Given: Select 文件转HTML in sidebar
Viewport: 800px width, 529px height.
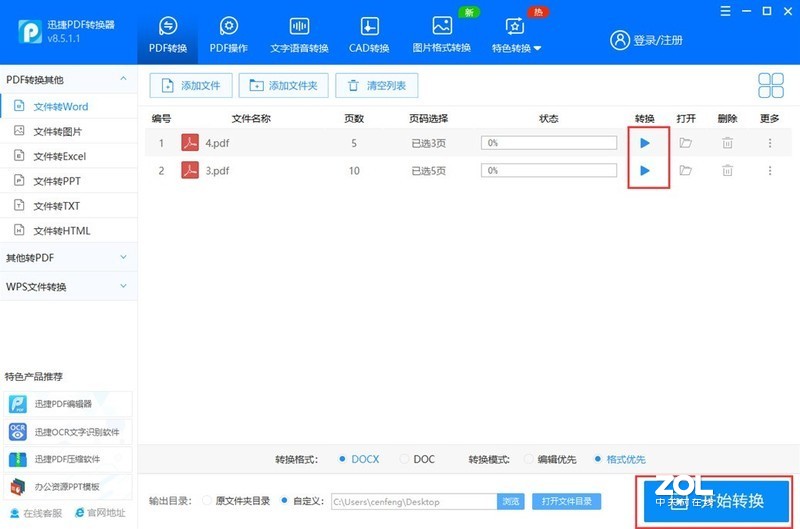Looking at the screenshot, I should click(68, 231).
